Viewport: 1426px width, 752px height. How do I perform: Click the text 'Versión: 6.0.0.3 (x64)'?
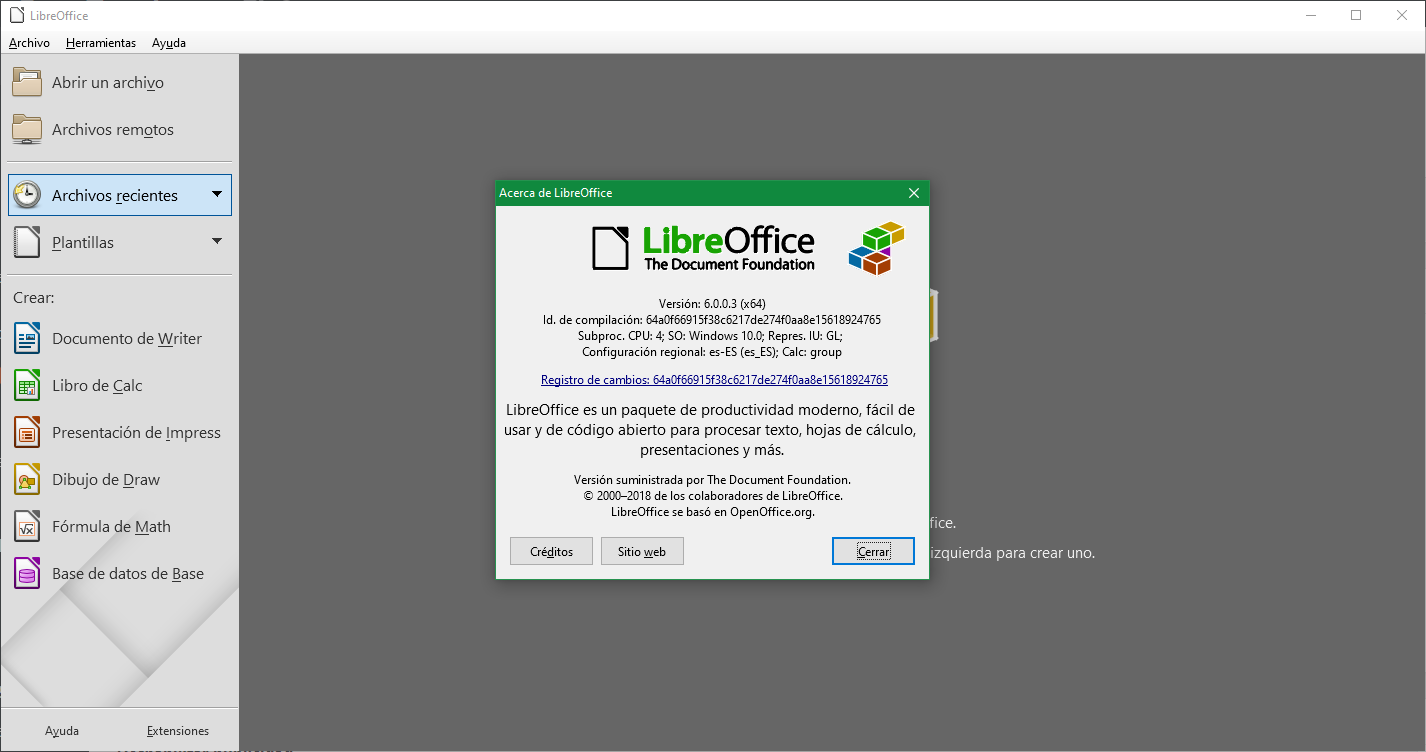pyautogui.click(x=712, y=304)
